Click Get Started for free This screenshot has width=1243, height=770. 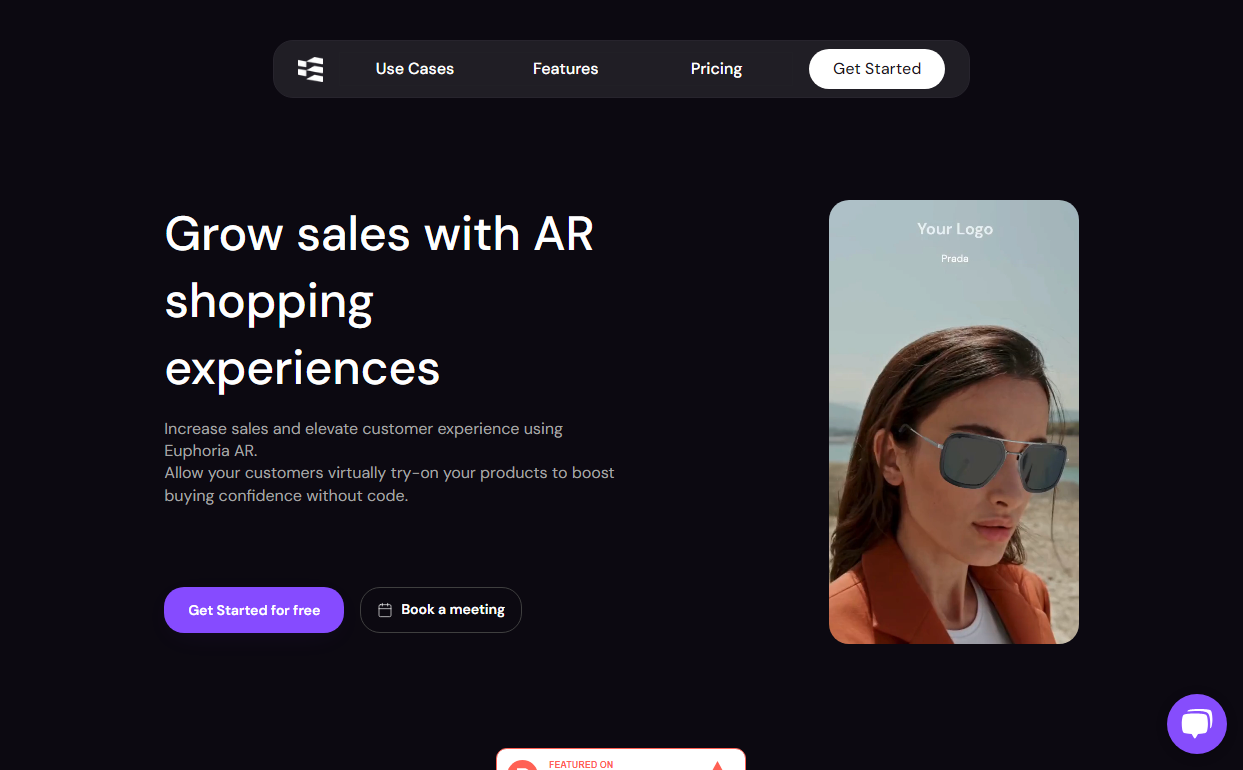tap(253, 609)
